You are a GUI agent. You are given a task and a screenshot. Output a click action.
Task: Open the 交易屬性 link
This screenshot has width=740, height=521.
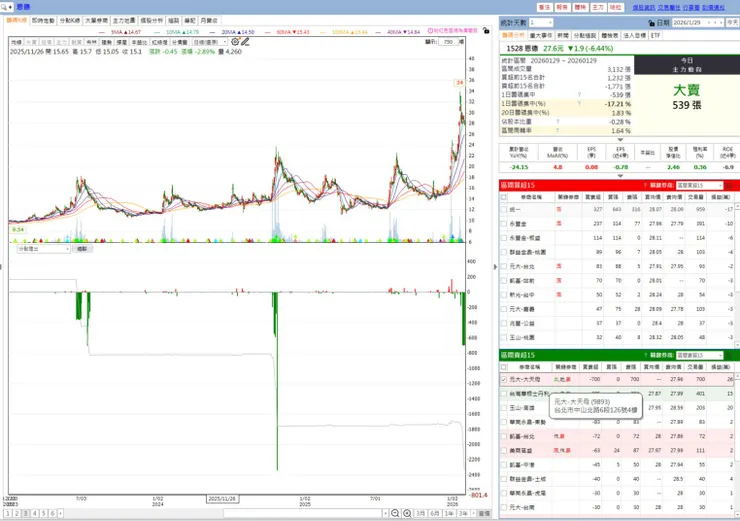pyautogui.click(x=669, y=8)
